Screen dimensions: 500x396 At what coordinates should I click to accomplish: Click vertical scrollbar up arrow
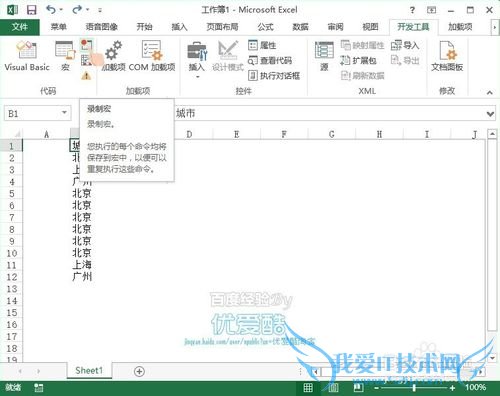493,134
